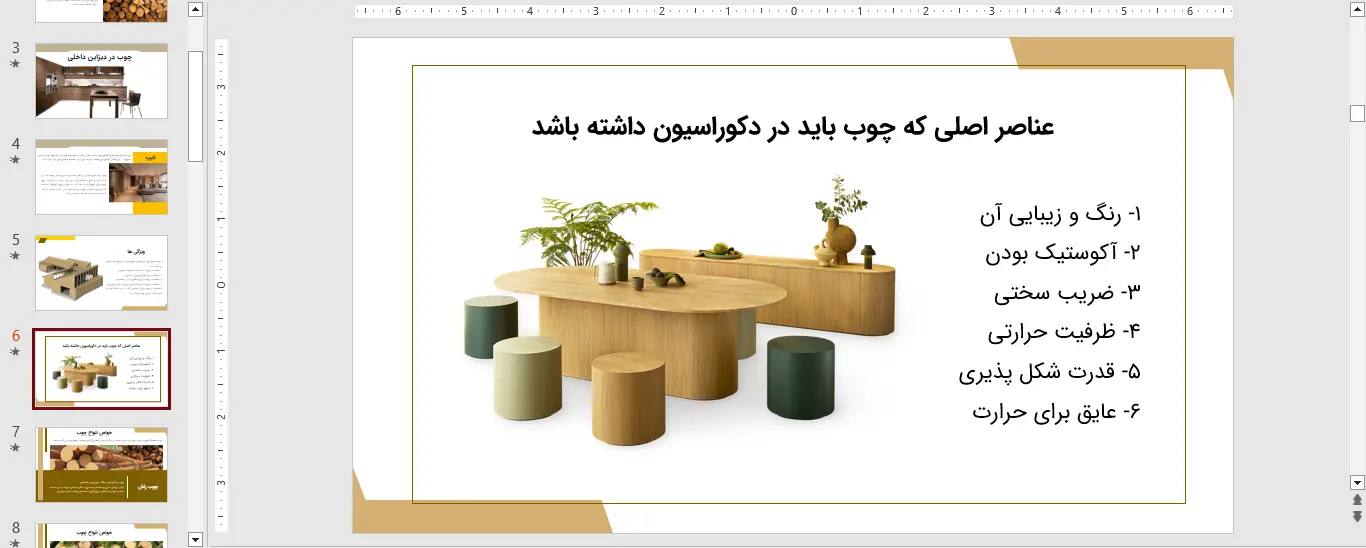This screenshot has width=1366, height=548.
Task: Click the slide editor vertical scrollbar thumb
Action: tap(1357, 112)
